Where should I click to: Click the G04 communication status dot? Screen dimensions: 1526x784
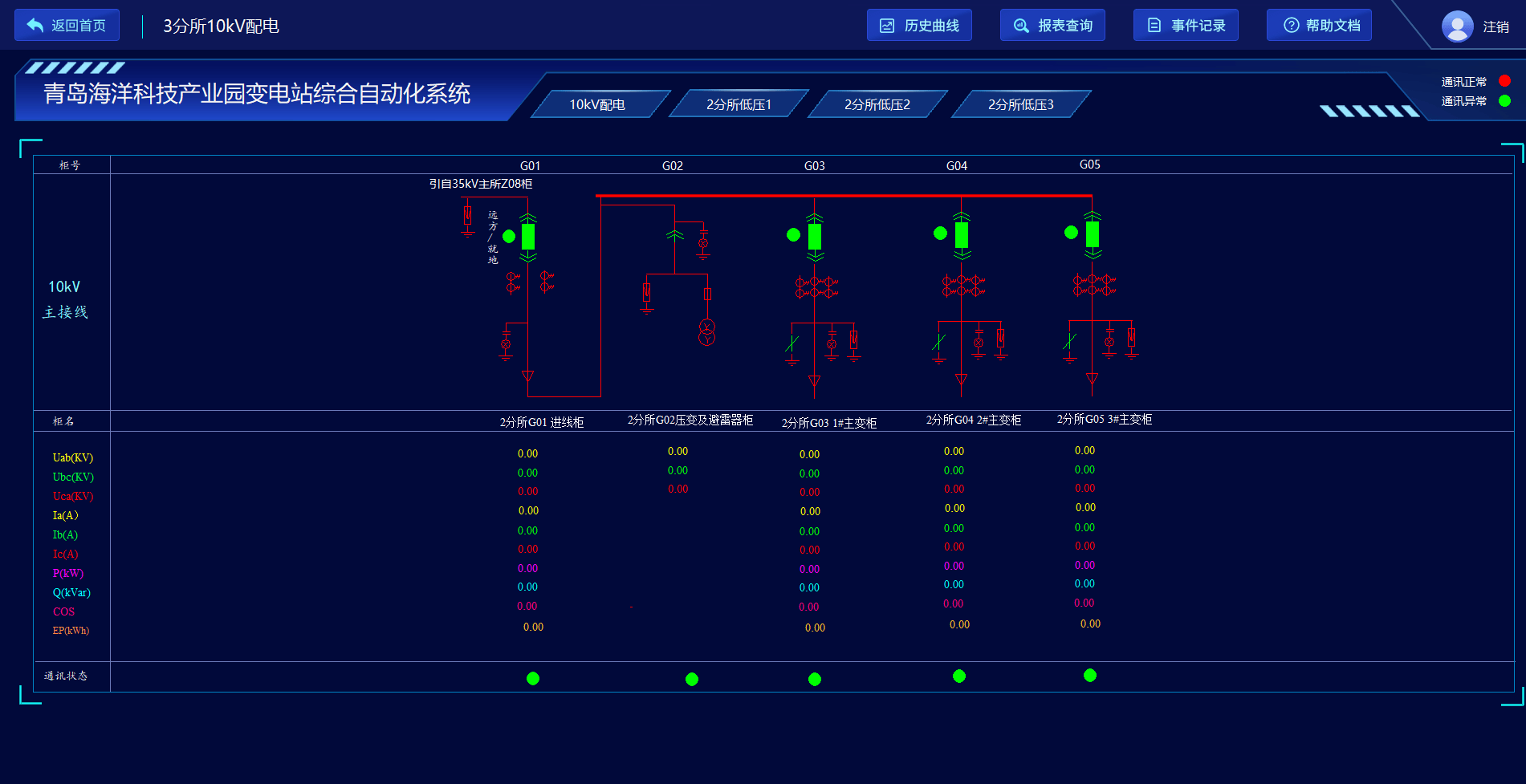tap(959, 676)
